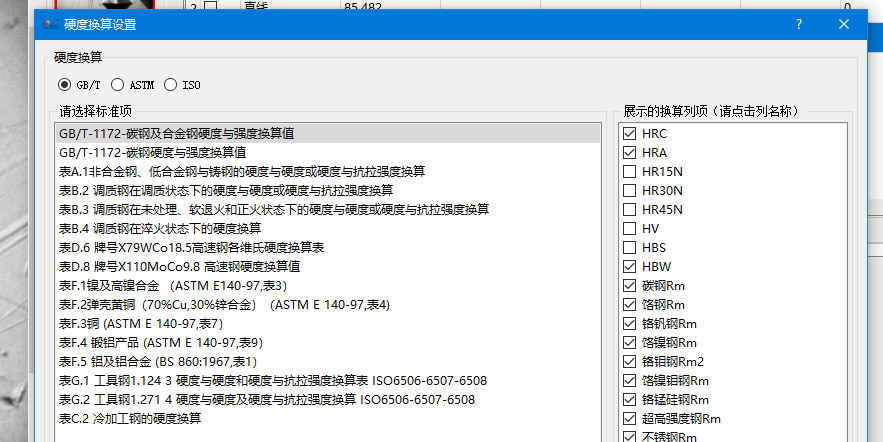
Task: Select 表D.8 牌号X110MoCo9.8 高速钢 row
Action: click(x=328, y=267)
